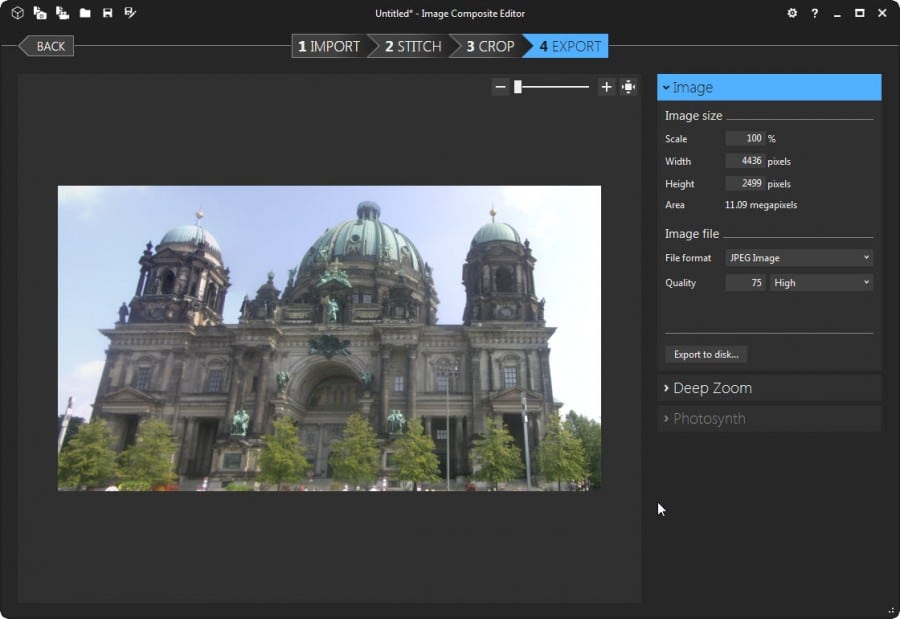Click the Back button
The image size is (900, 619).
tap(46, 46)
